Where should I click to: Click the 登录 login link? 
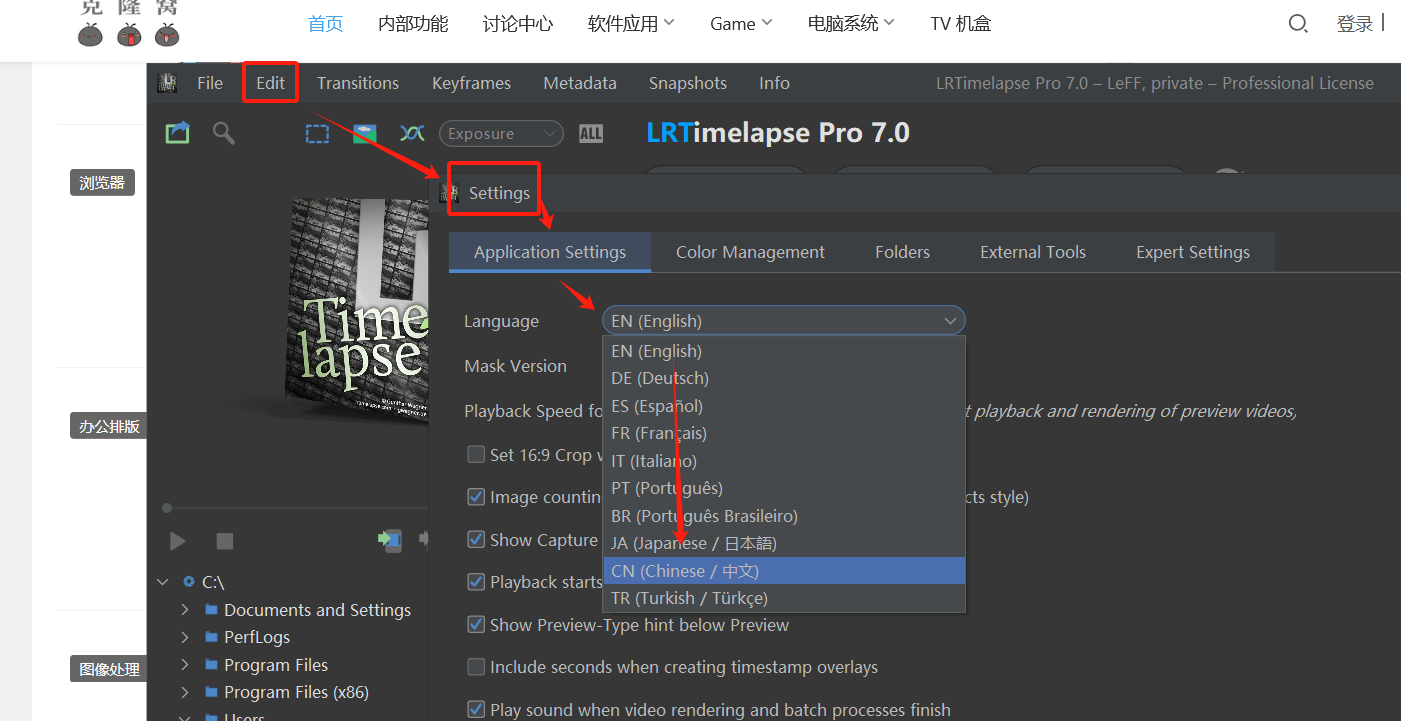tap(1355, 24)
